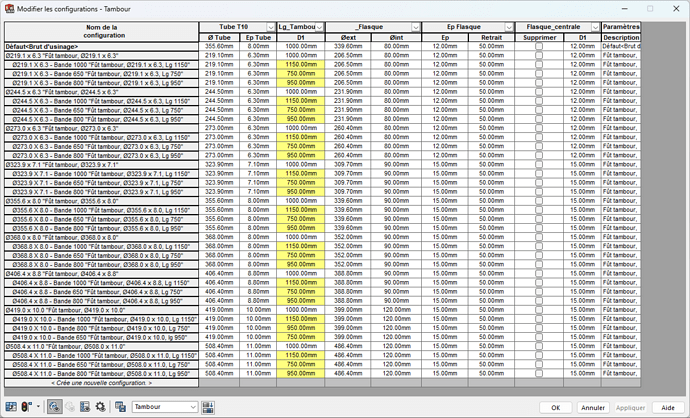Click the table list icon next to gear

[85, 407]
